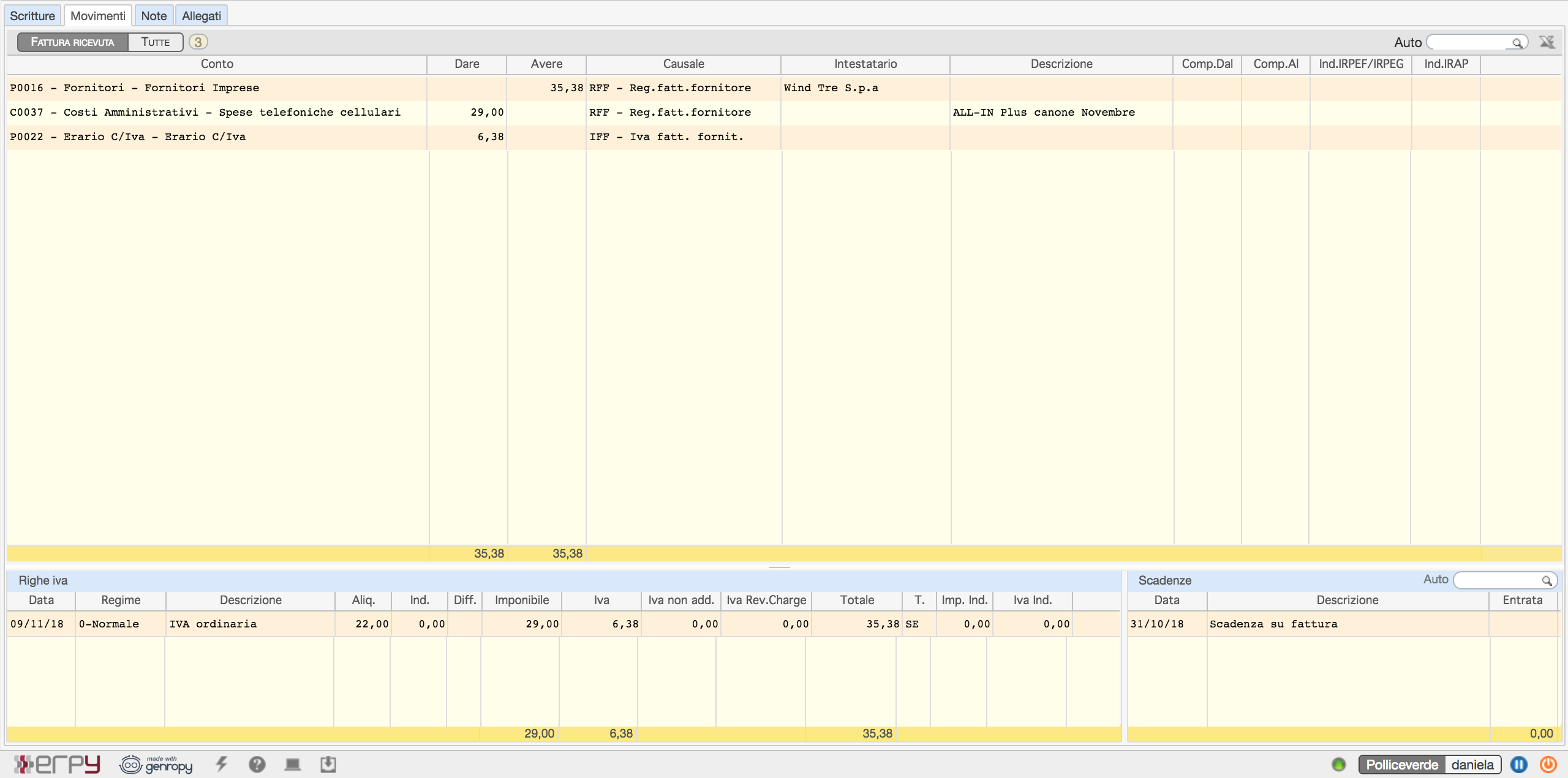This screenshot has width=1568, height=778.
Task: Click the green connection status indicator
Action: pyautogui.click(x=1339, y=765)
